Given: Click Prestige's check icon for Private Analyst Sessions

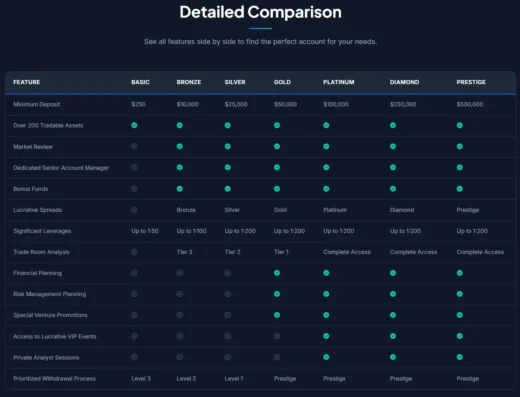Looking at the screenshot, I should coord(460,357).
